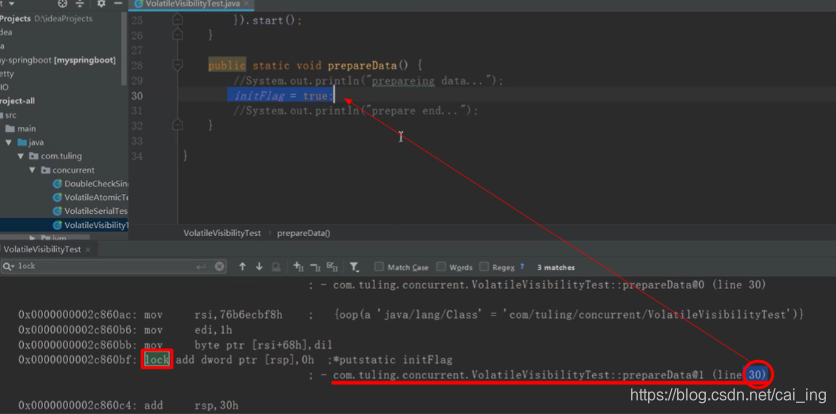836x414 pixels.
Task: Open VolatileSerialTest class file
Action: [91, 211]
